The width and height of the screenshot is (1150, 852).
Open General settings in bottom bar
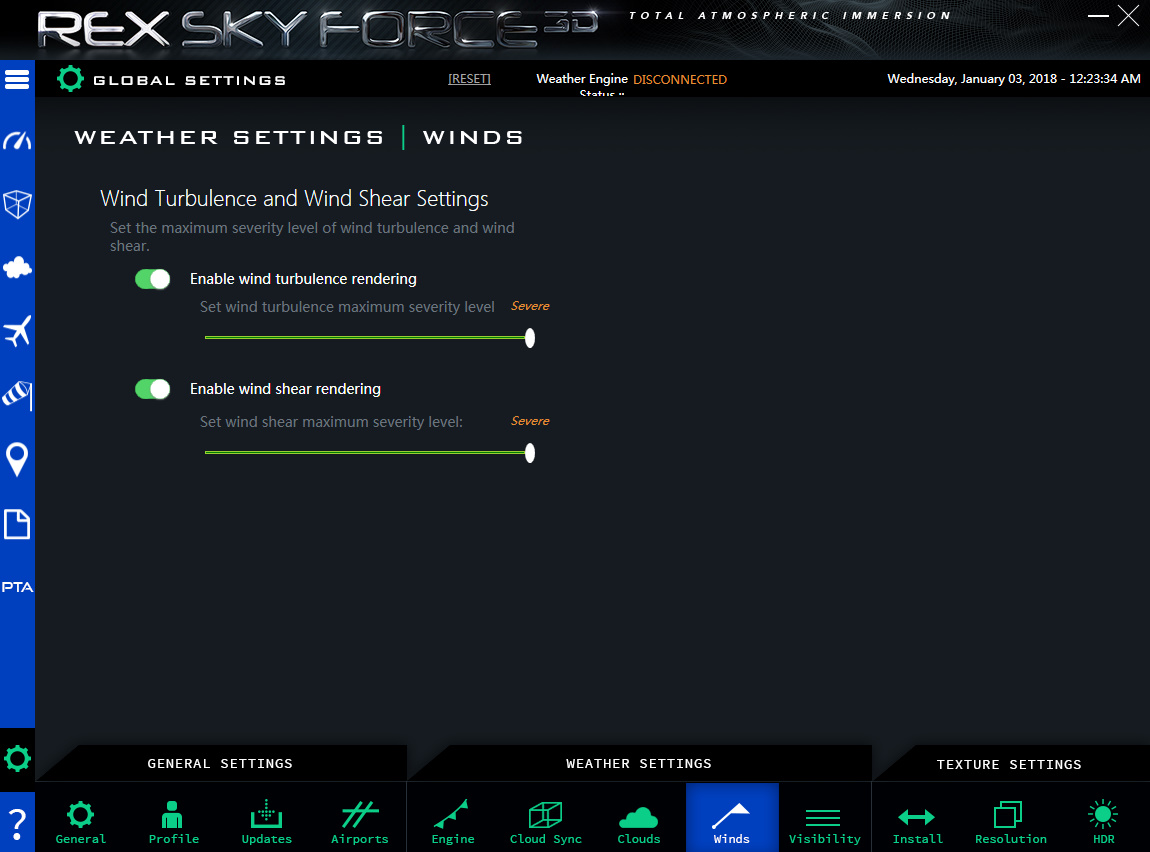point(81,822)
